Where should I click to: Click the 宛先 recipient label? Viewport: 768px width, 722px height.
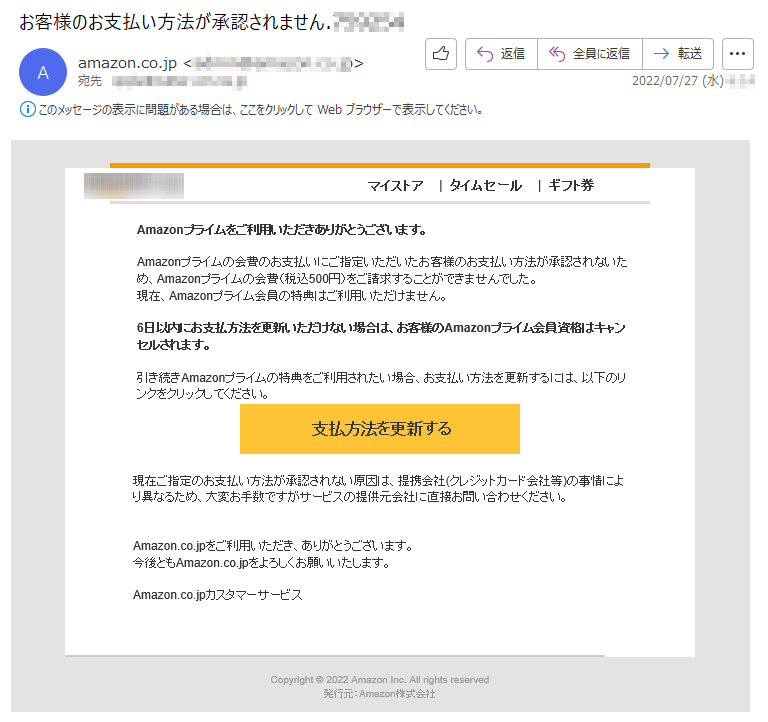click(x=90, y=81)
